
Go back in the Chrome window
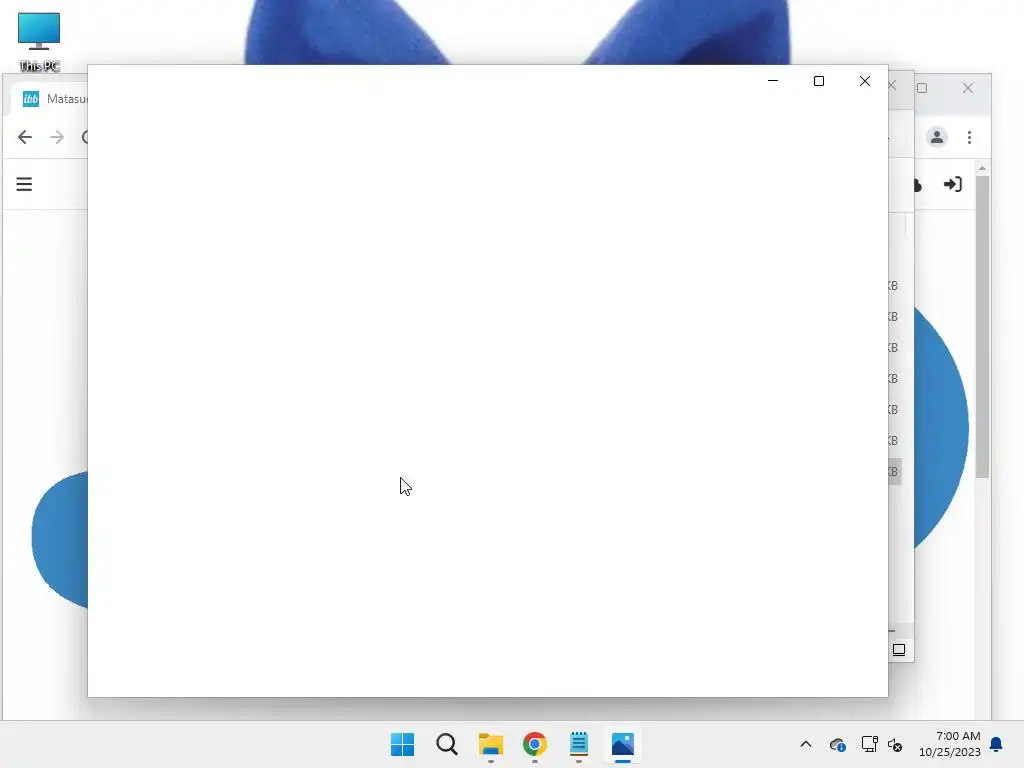pos(25,137)
